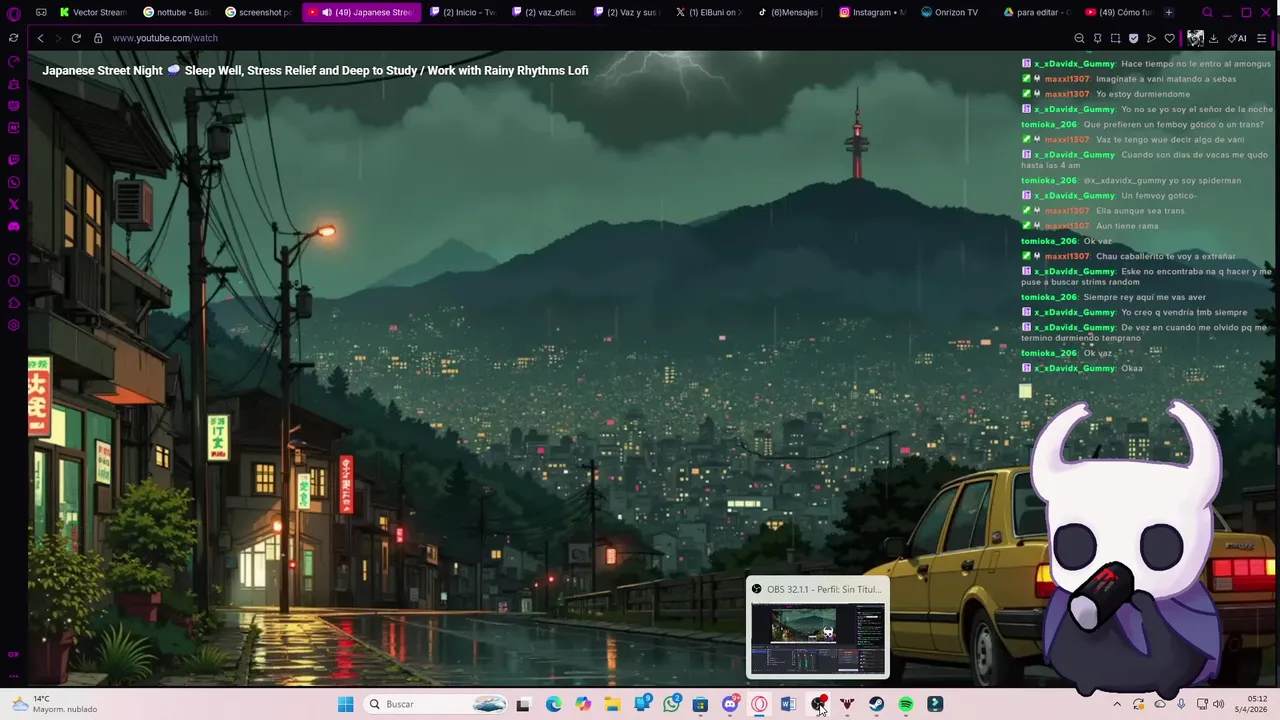Open the new tab plus button
Image resolution: width=1280 pixels, height=720 pixels.
(1169, 12)
